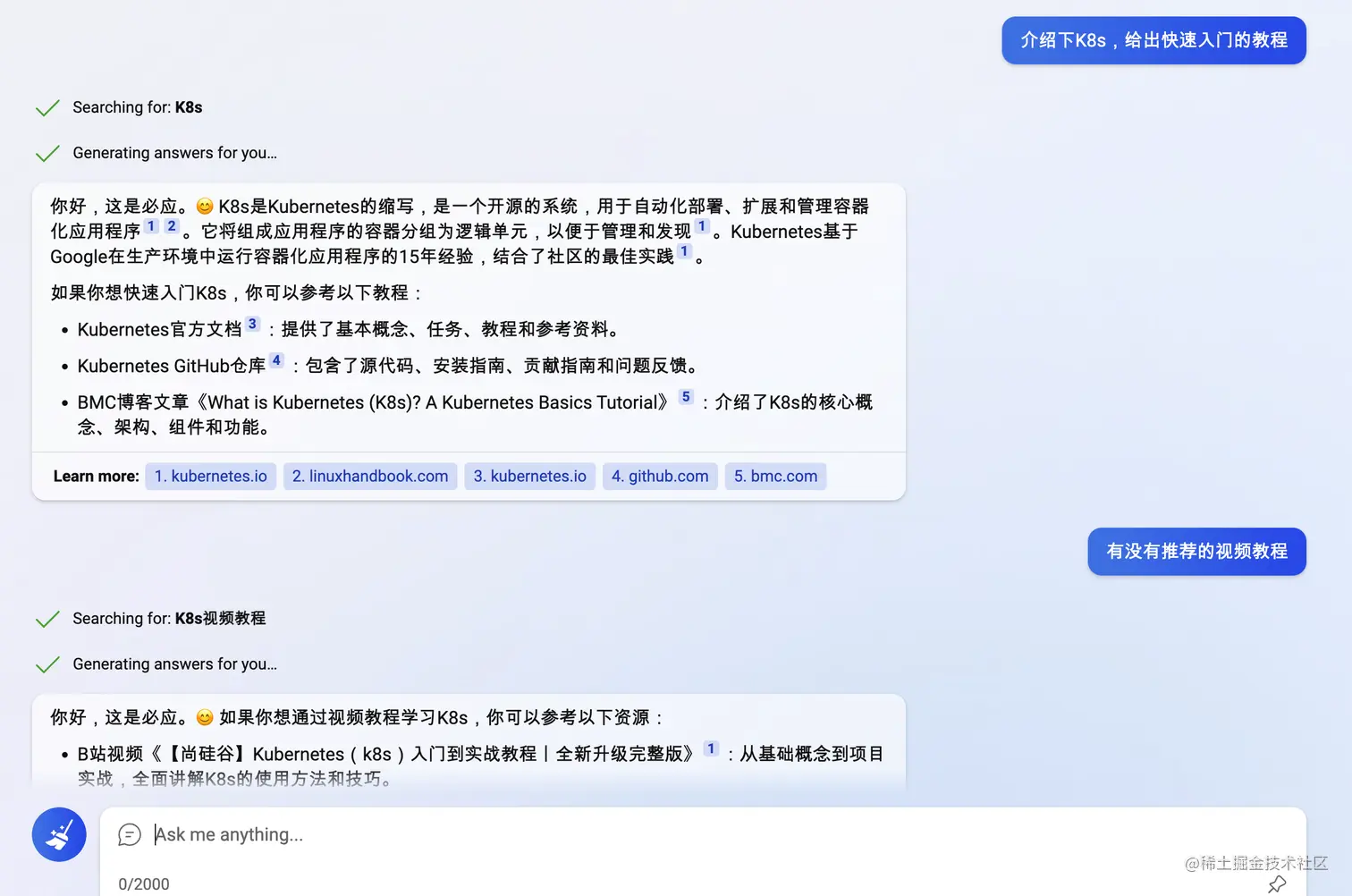The height and width of the screenshot is (896, 1352).
Task: Click the pin icon at the bottom right
Action: 1277,883
